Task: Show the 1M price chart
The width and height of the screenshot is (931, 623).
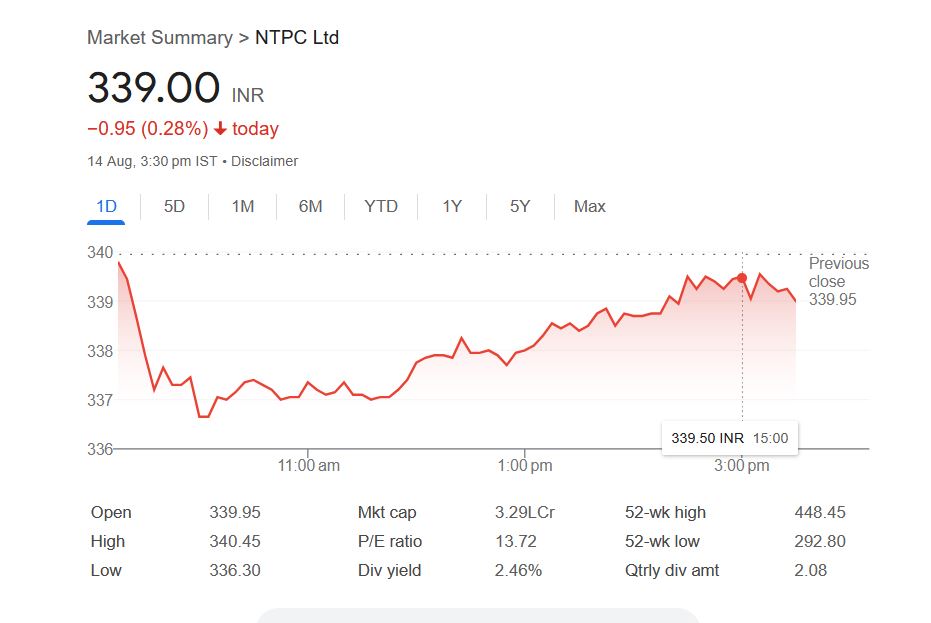Action: (242, 207)
